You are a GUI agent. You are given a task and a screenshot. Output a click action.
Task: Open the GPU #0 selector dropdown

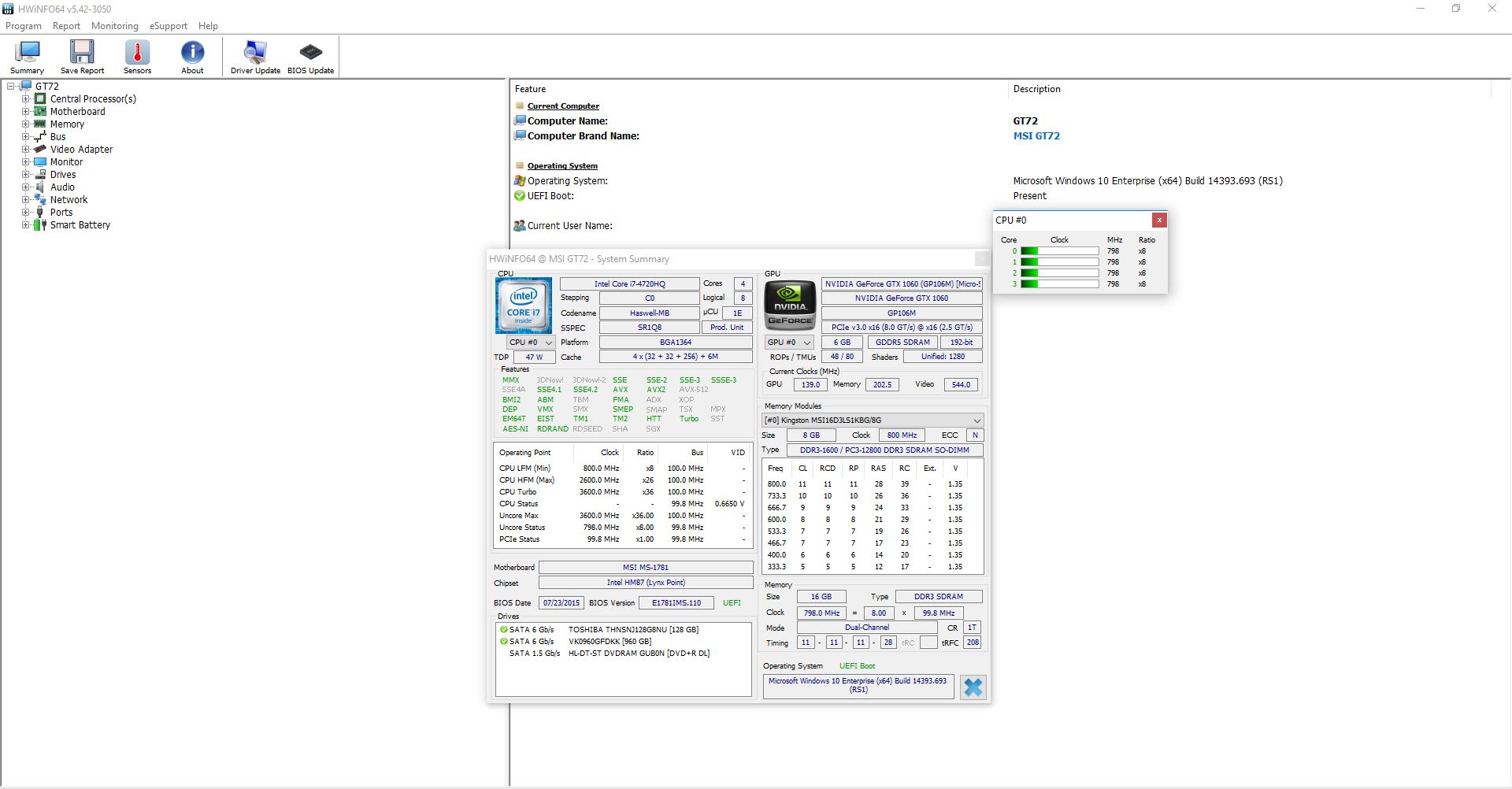(x=788, y=343)
